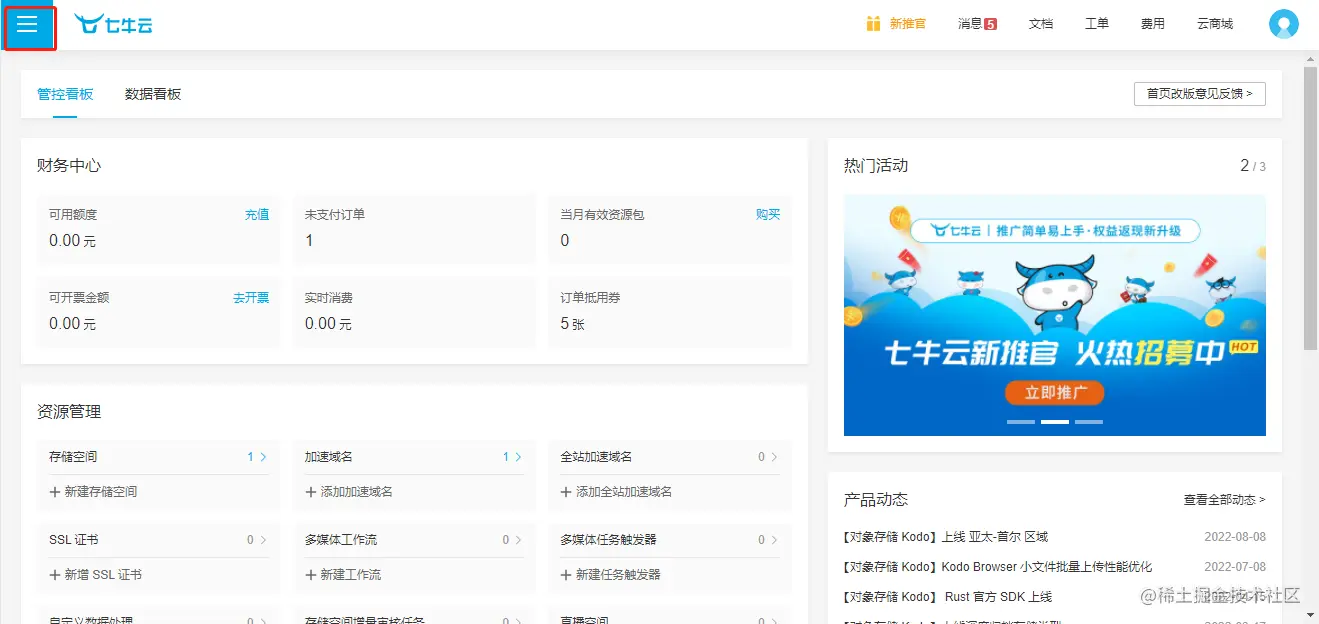Open the hamburger menu at top-left
1319x624 pixels.
coord(27,24)
